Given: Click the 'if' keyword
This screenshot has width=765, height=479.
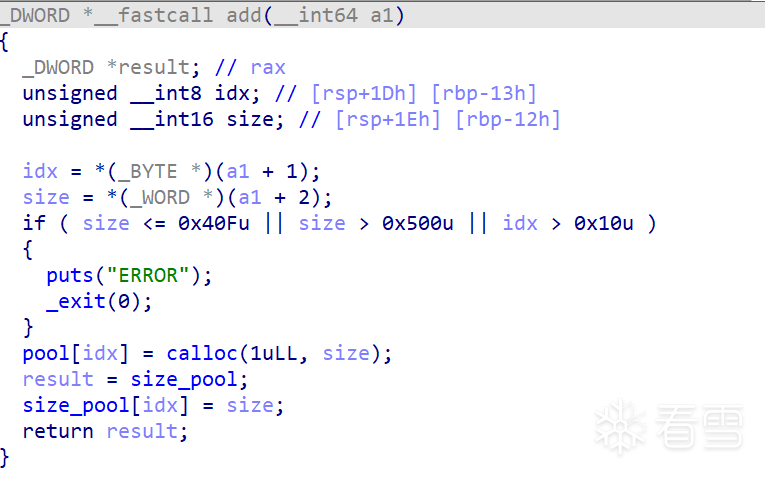Looking at the screenshot, I should pyautogui.click(x=34, y=223).
